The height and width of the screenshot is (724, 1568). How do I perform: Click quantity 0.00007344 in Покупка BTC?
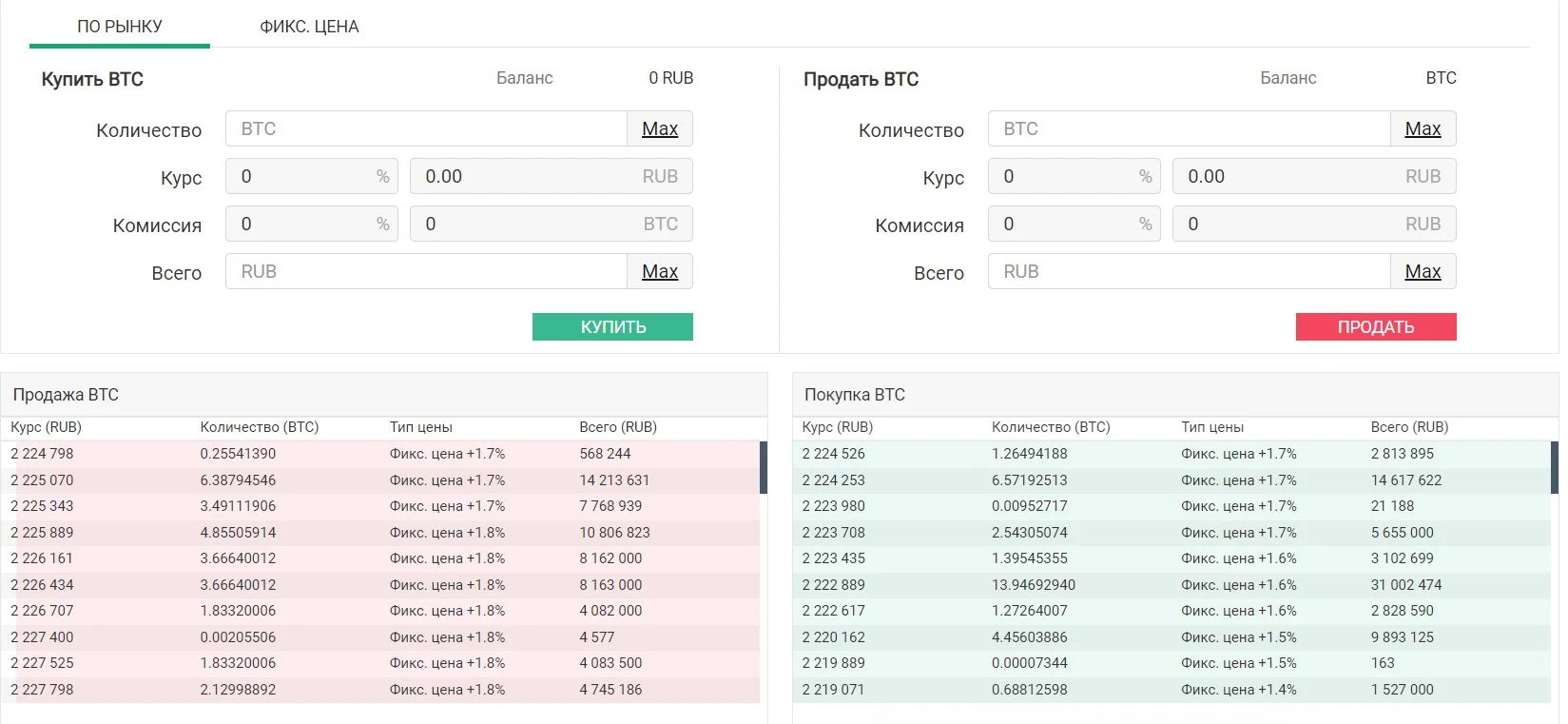(1030, 663)
